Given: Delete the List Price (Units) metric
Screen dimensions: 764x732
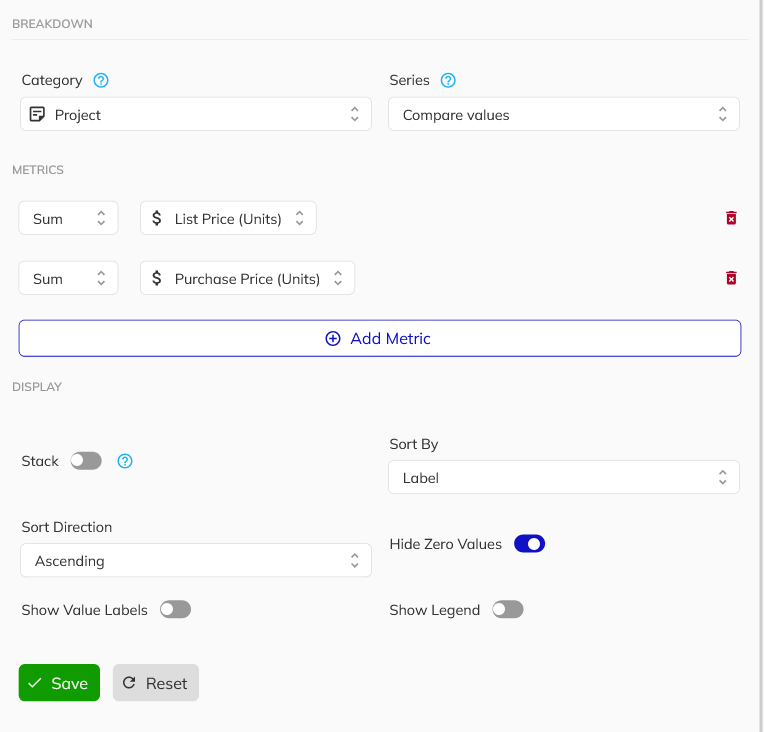Looking at the screenshot, I should [731, 218].
